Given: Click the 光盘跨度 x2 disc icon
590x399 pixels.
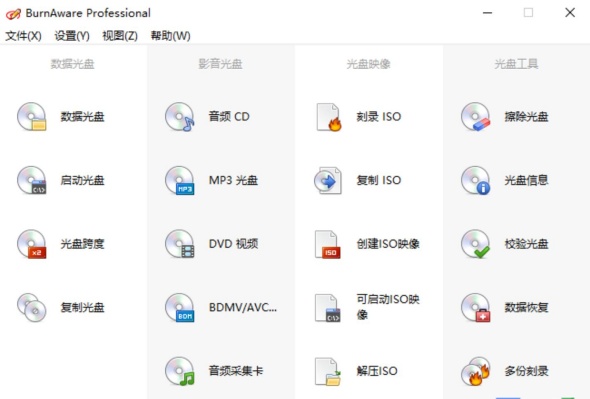Looking at the screenshot, I should (32, 244).
